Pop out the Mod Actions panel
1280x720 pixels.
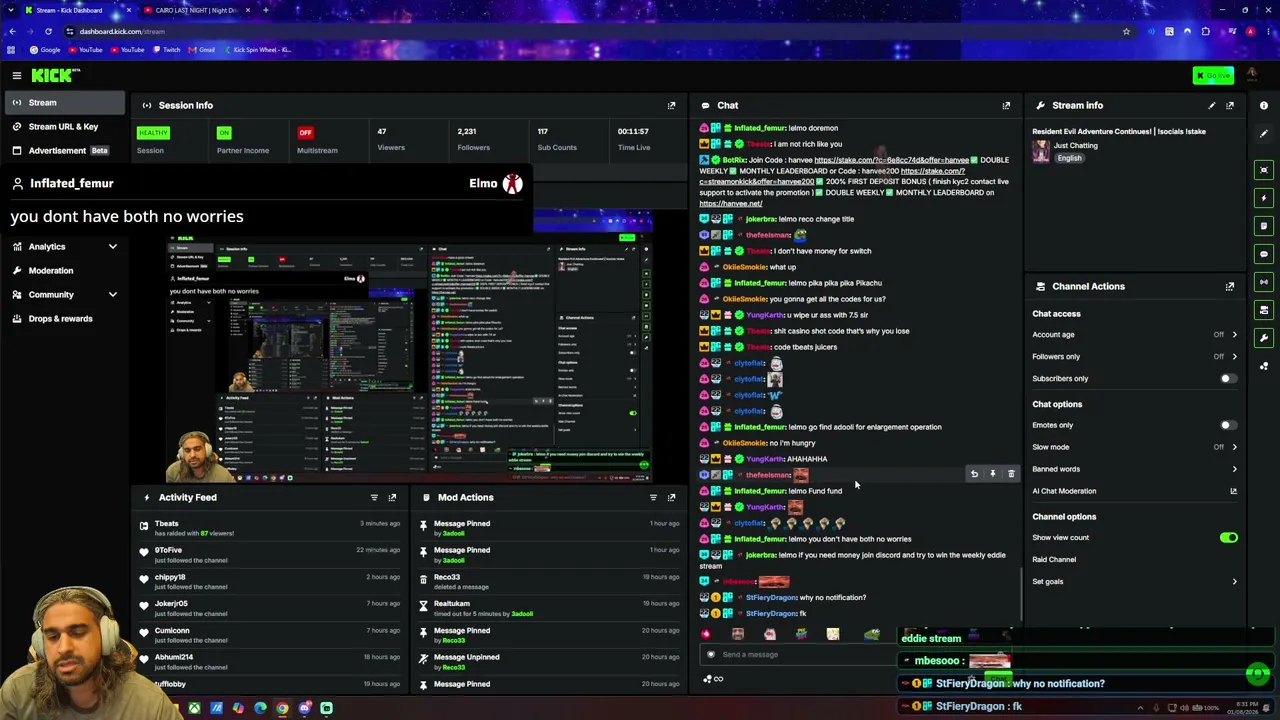pos(671,497)
